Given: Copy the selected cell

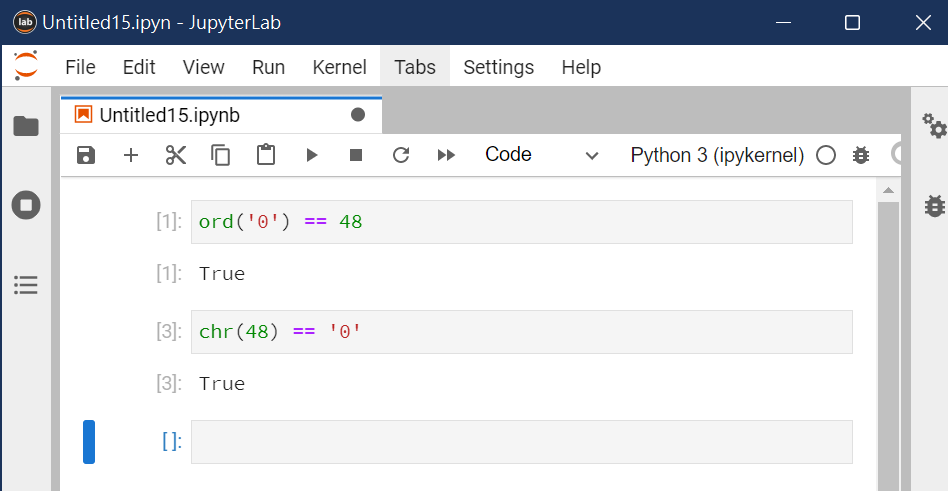Looking at the screenshot, I should pos(221,155).
